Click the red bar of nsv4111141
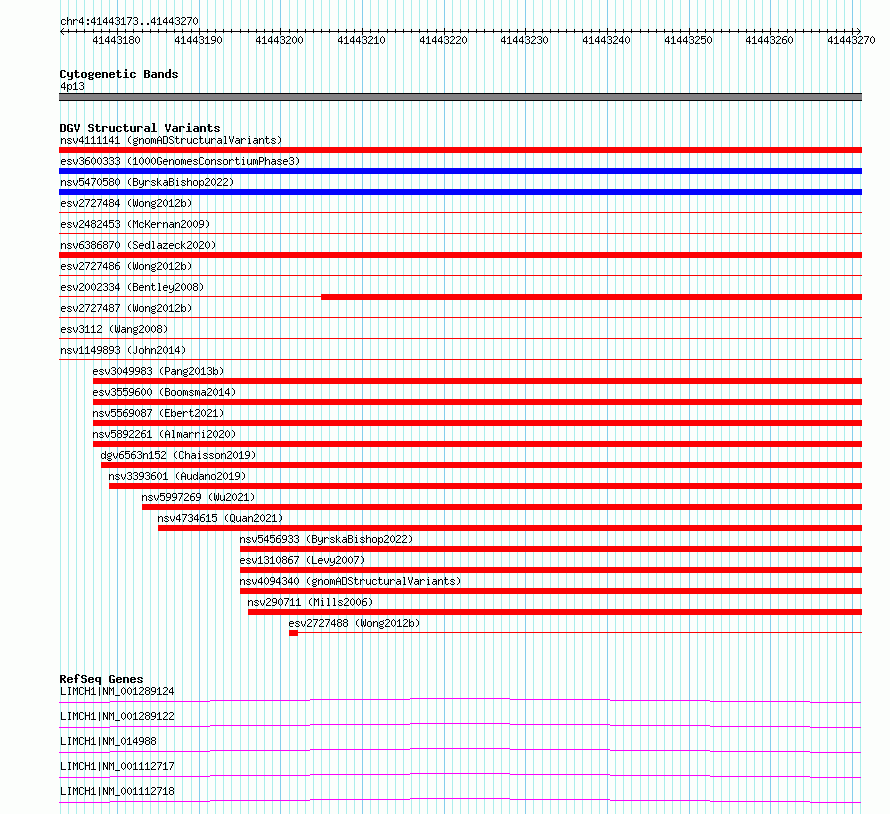The width and height of the screenshot is (890, 814). 460,150
